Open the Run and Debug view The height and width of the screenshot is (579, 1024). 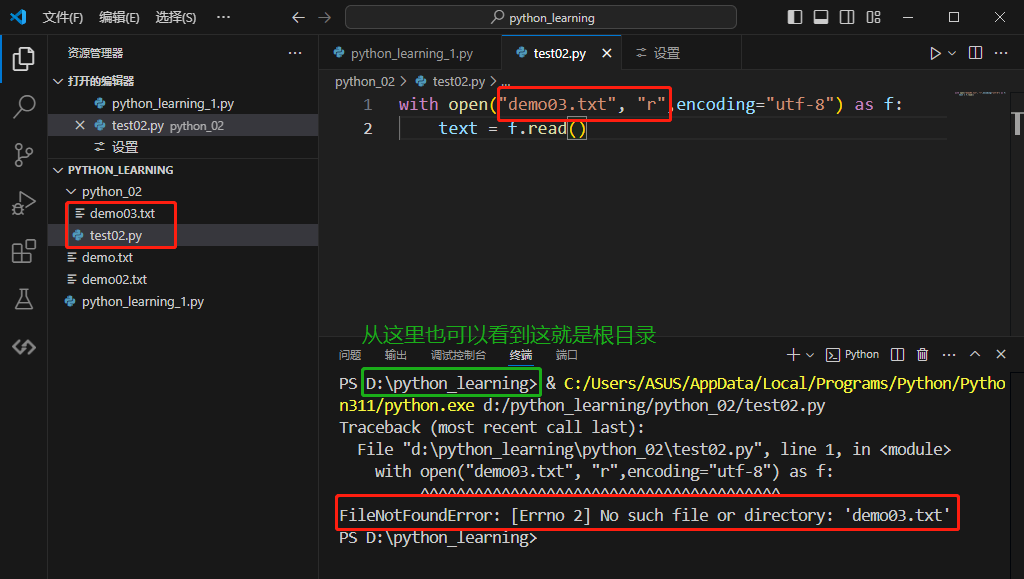24,203
